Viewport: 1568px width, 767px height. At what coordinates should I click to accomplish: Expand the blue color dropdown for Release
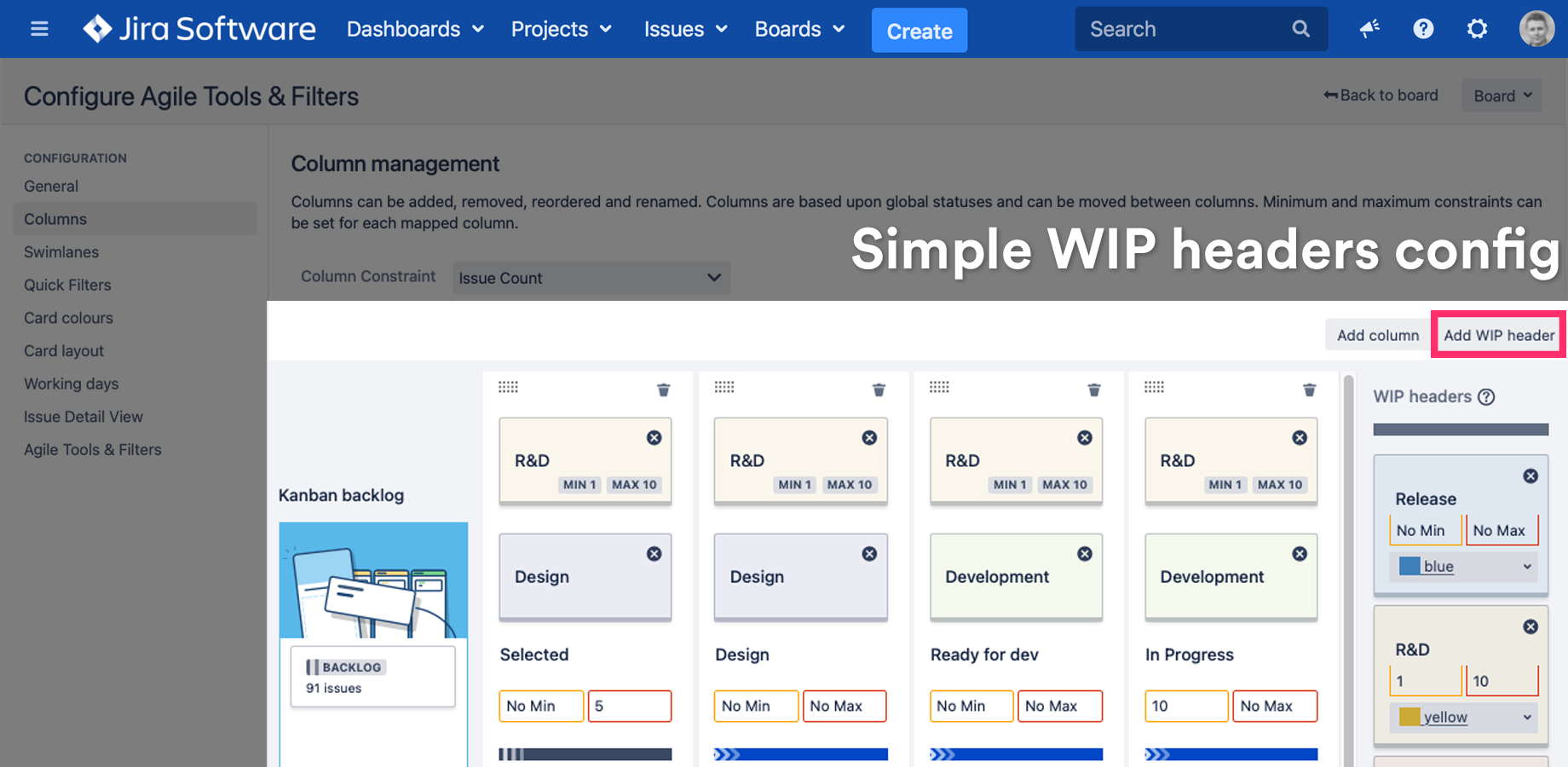tap(1463, 567)
